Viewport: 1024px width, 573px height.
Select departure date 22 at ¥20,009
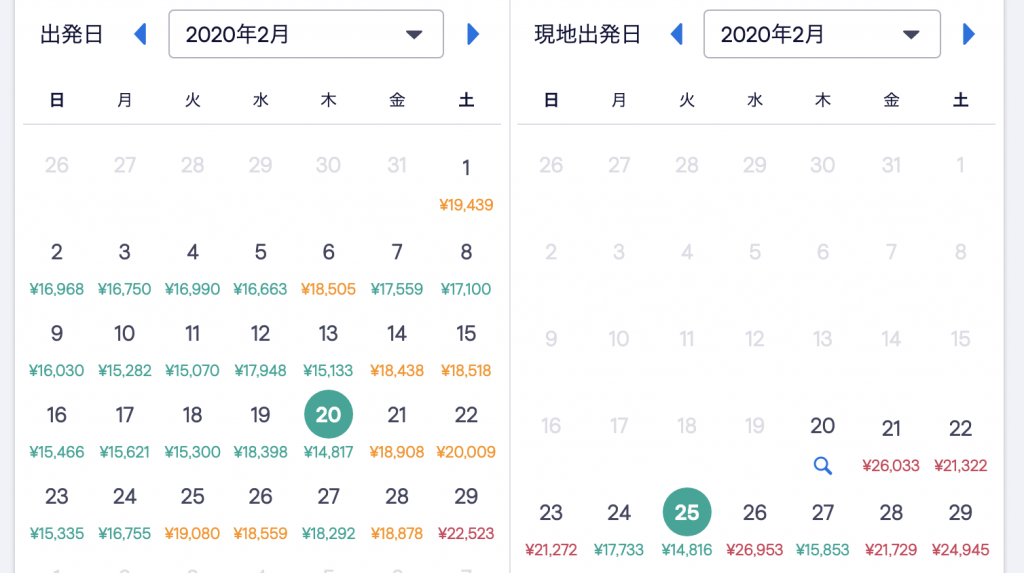(466, 432)
